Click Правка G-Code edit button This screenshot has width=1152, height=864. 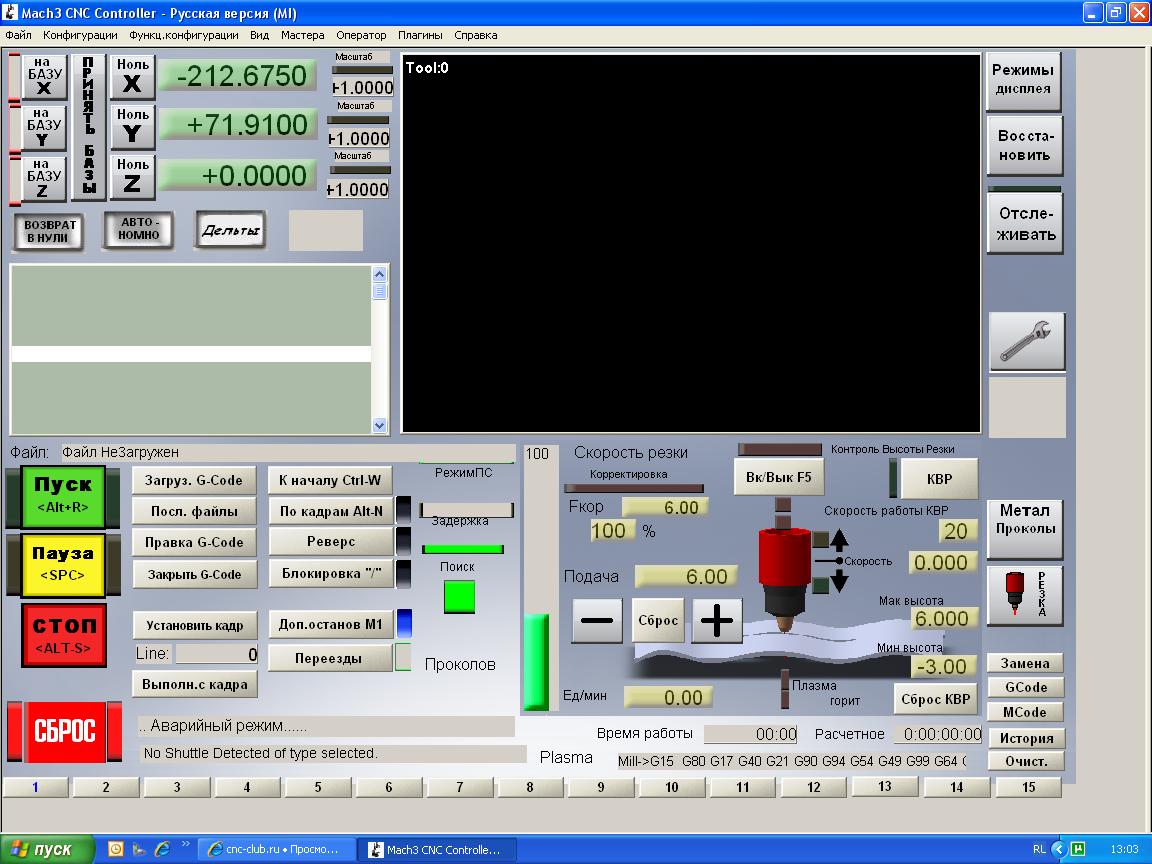click(194, 542)
